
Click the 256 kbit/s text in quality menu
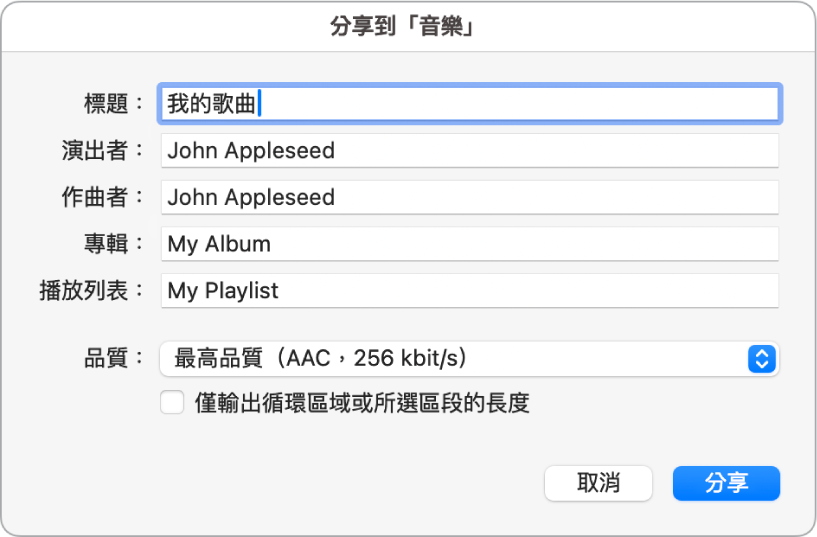[406, 358]
